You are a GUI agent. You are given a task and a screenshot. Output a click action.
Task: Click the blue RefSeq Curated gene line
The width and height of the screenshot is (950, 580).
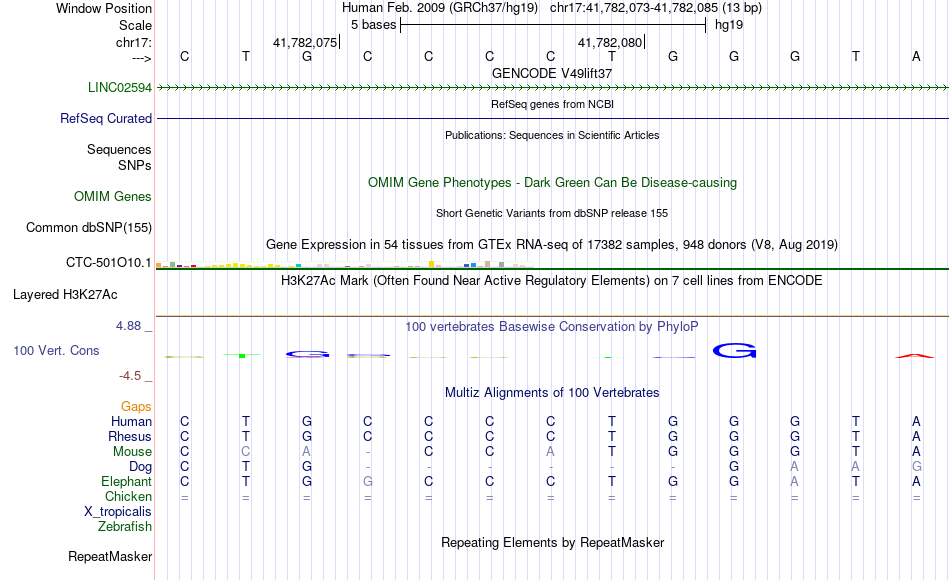click(x=552, y=118)
